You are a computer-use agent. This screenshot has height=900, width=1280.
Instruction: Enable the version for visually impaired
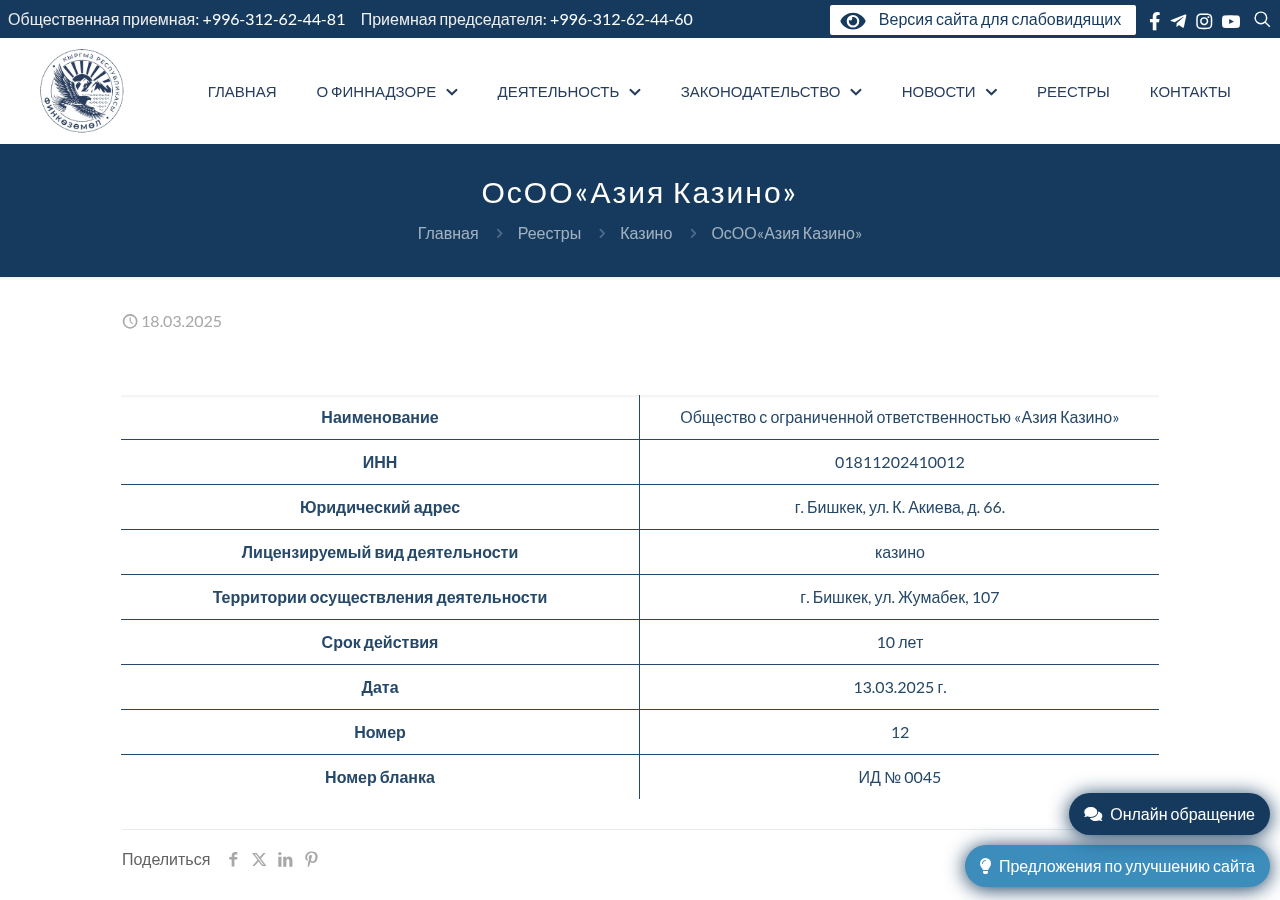tap(983, 20)
